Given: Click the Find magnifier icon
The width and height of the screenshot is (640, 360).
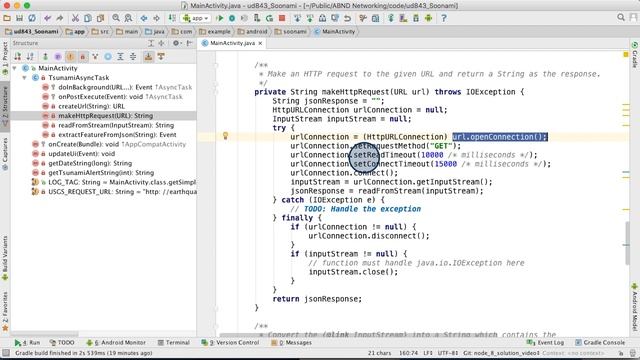Looking at the screenshot, I should [x=116, y=18].
